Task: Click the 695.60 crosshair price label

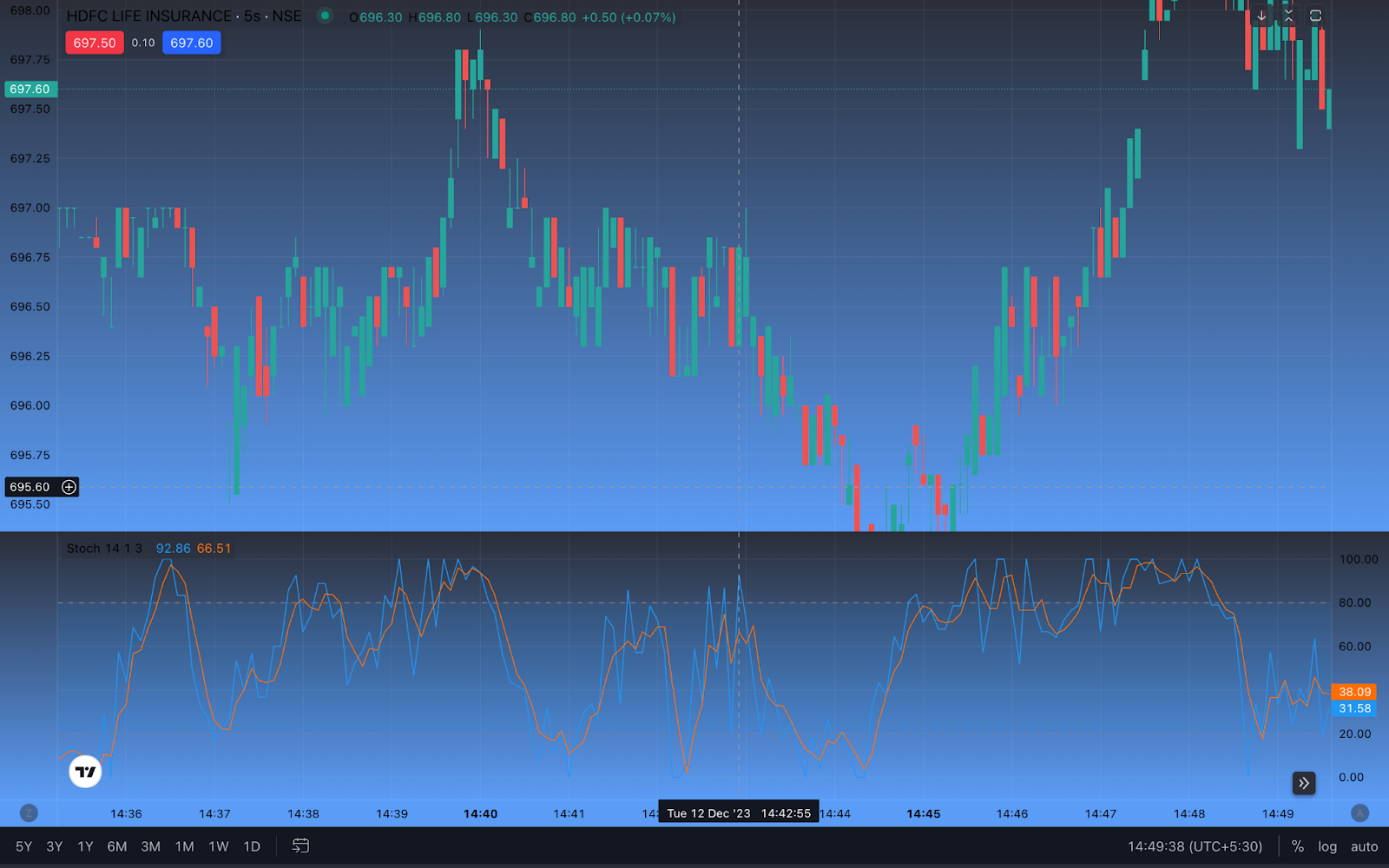Action: pyautogui.click(x=30, y=487)
